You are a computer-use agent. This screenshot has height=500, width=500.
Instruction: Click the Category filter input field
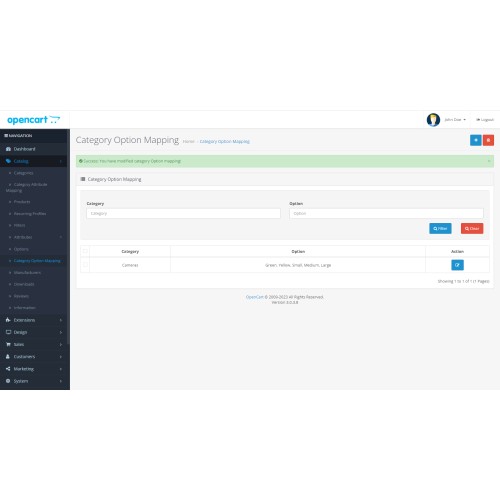pos(183,213)
